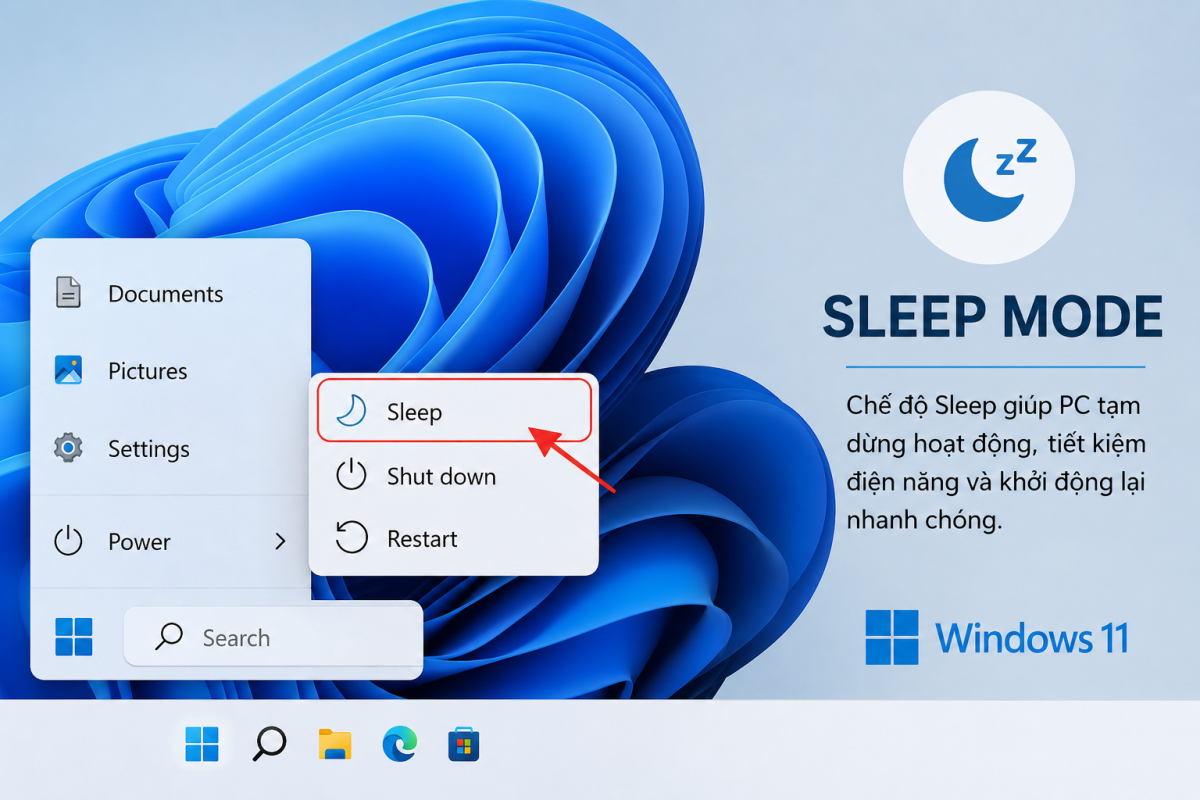Click the Pictures photo icon

68,370
